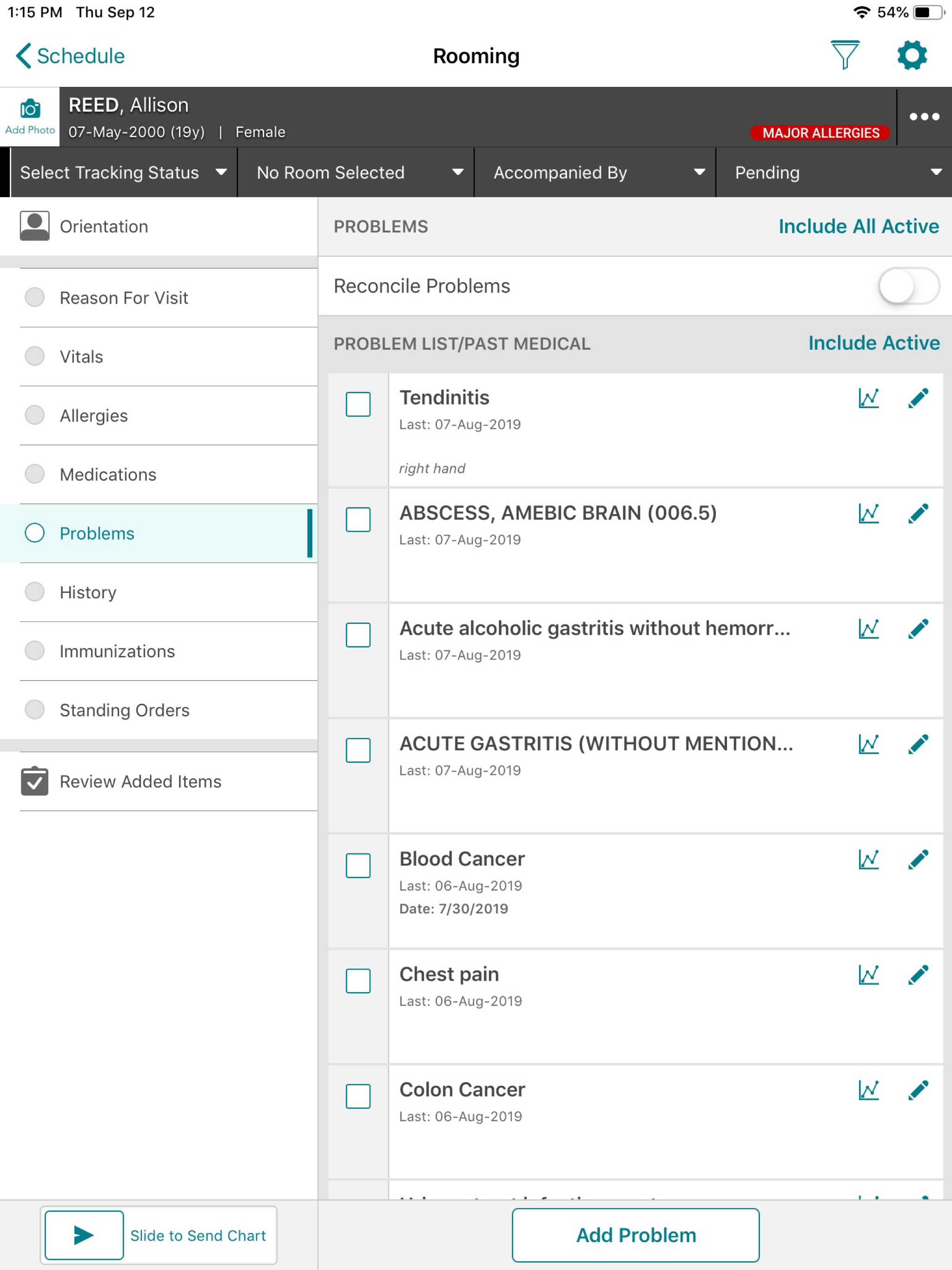This screenshot has width=952, height=1270.
Task: Edit the Chest pain problem
Action: coord(918,975)
